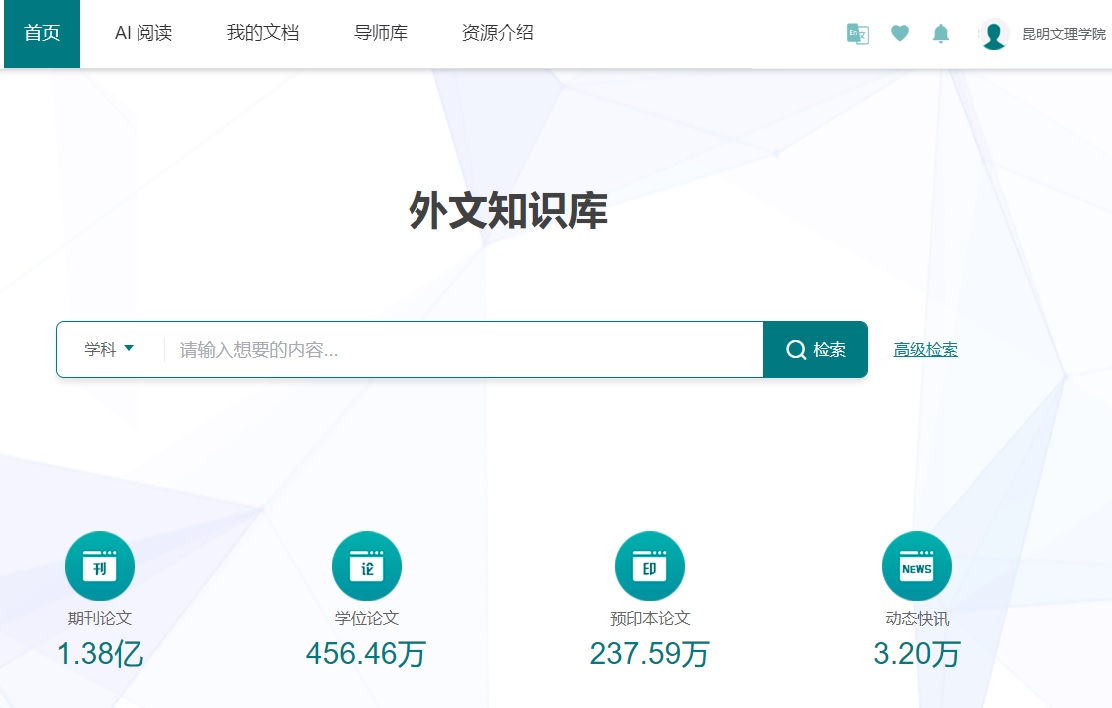Click the translate language icon
The width and height of the screenshot is (1112, 708).
click(857, 33)
